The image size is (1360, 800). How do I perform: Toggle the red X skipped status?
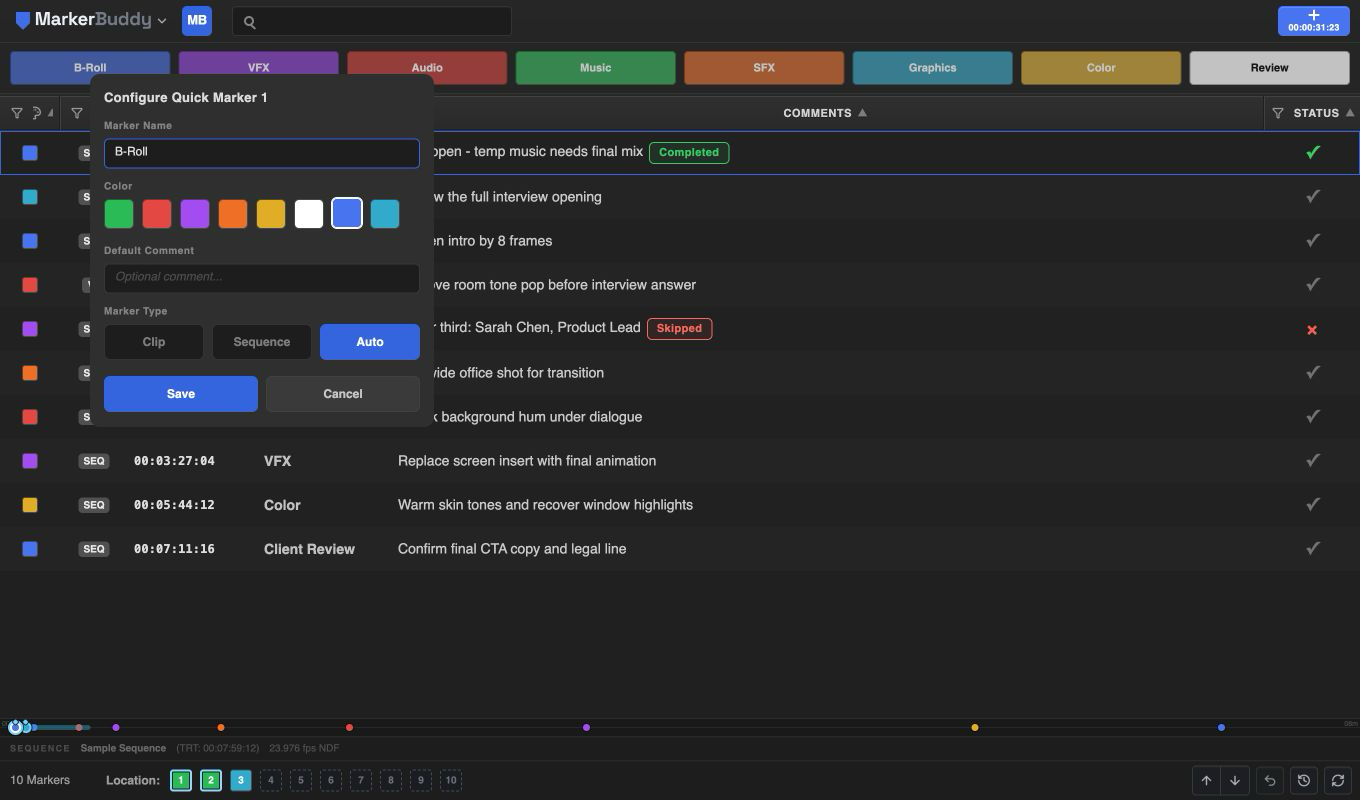1312,329
